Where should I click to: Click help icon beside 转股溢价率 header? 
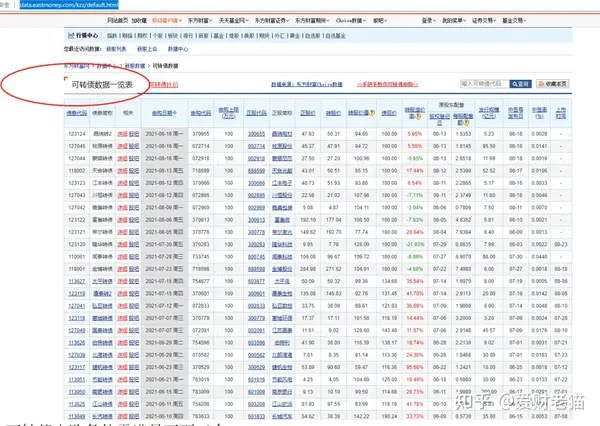click(418, 117)
